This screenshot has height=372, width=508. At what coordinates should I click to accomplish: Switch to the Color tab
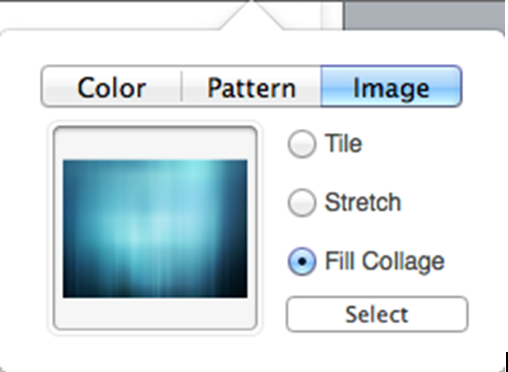pyautogui.click(x=112, y=87)
